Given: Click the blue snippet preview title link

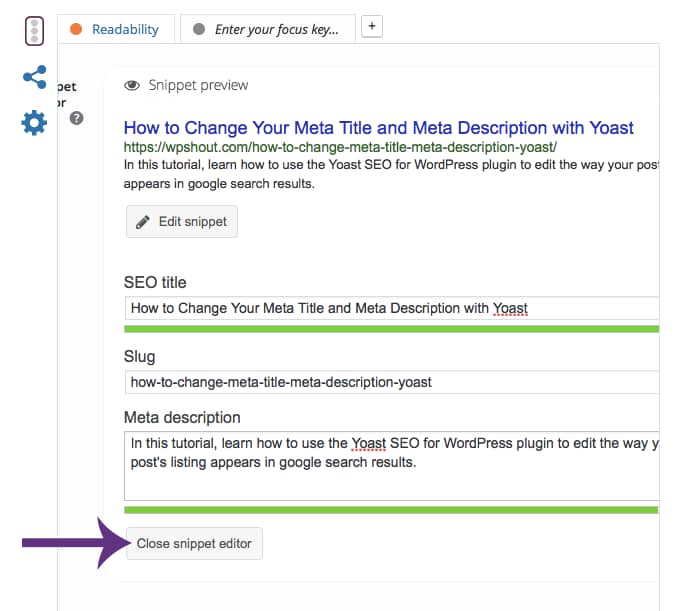Looking at the screenshot, I should click(x=378, y=128).
